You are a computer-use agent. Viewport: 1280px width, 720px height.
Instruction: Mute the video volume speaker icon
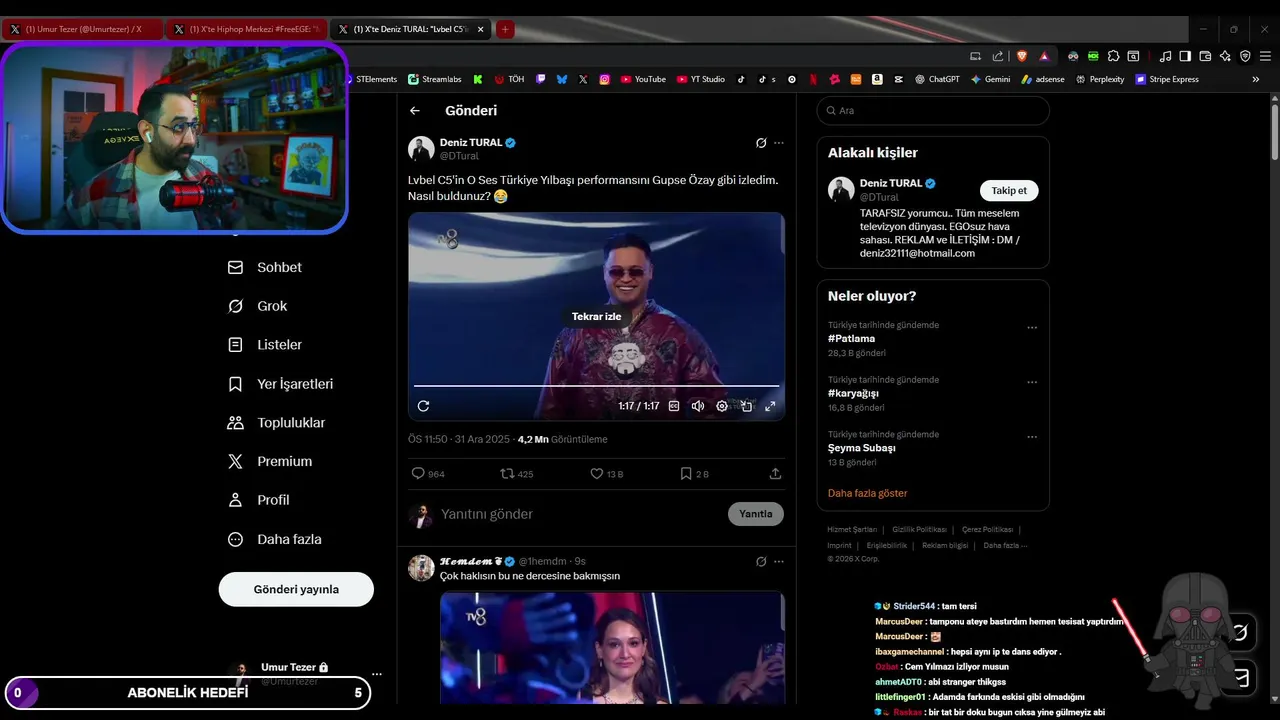point(698,406)
